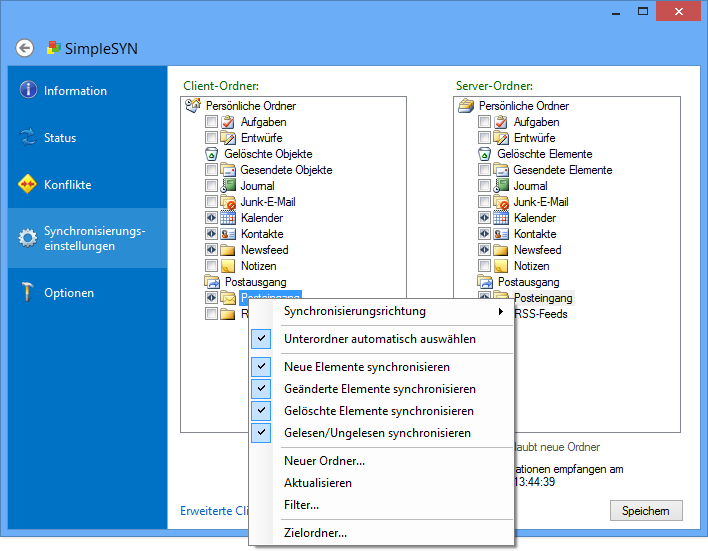Click client Aufgaben task icon

pos(228,121)
